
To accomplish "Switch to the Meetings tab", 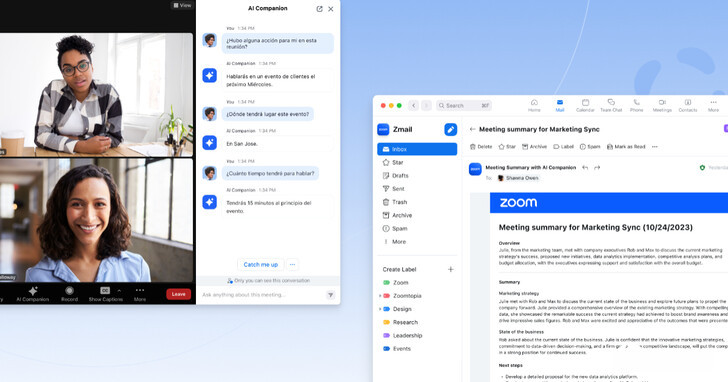I will tap(662, 105).
